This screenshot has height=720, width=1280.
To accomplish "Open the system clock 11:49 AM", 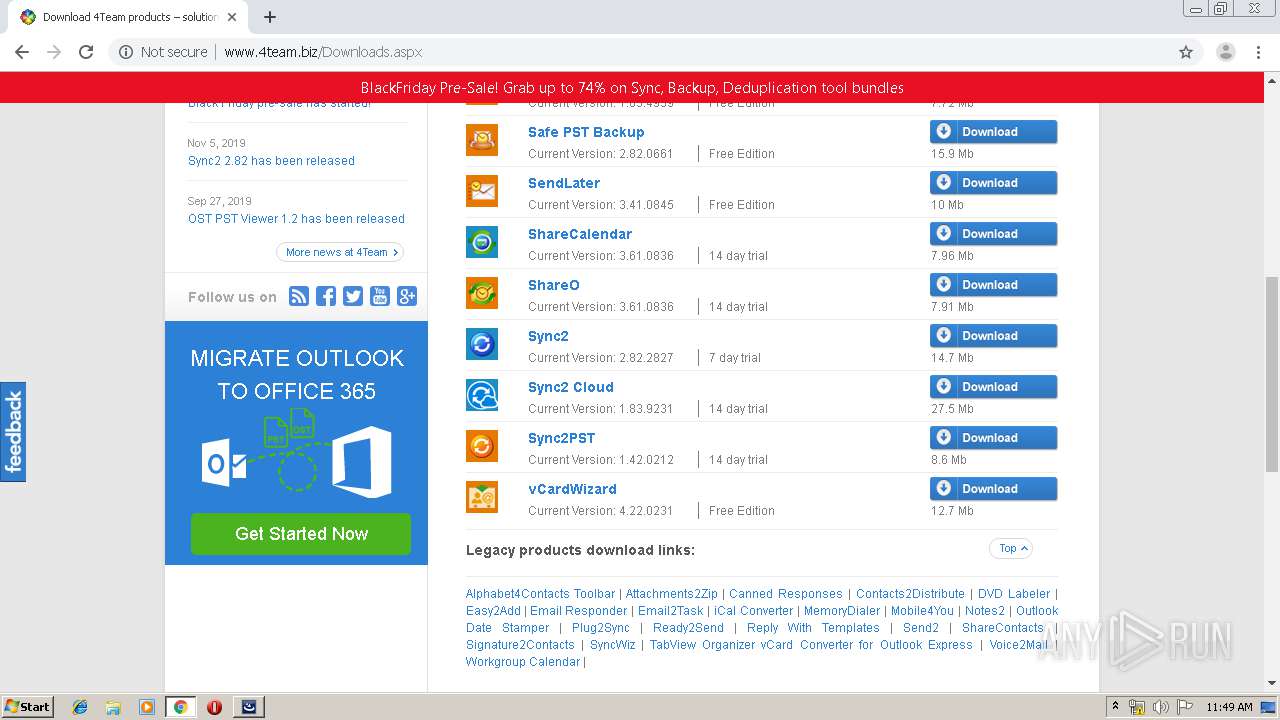I will (x=1229, y=707).
